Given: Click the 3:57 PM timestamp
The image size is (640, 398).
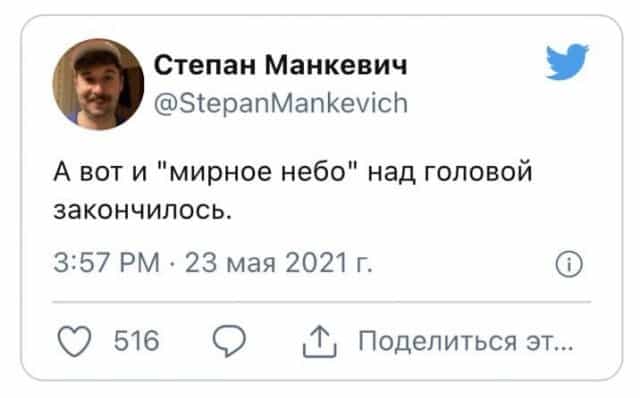Looking at the screenshot, I should pyautogui.click(x=107, y=262).
